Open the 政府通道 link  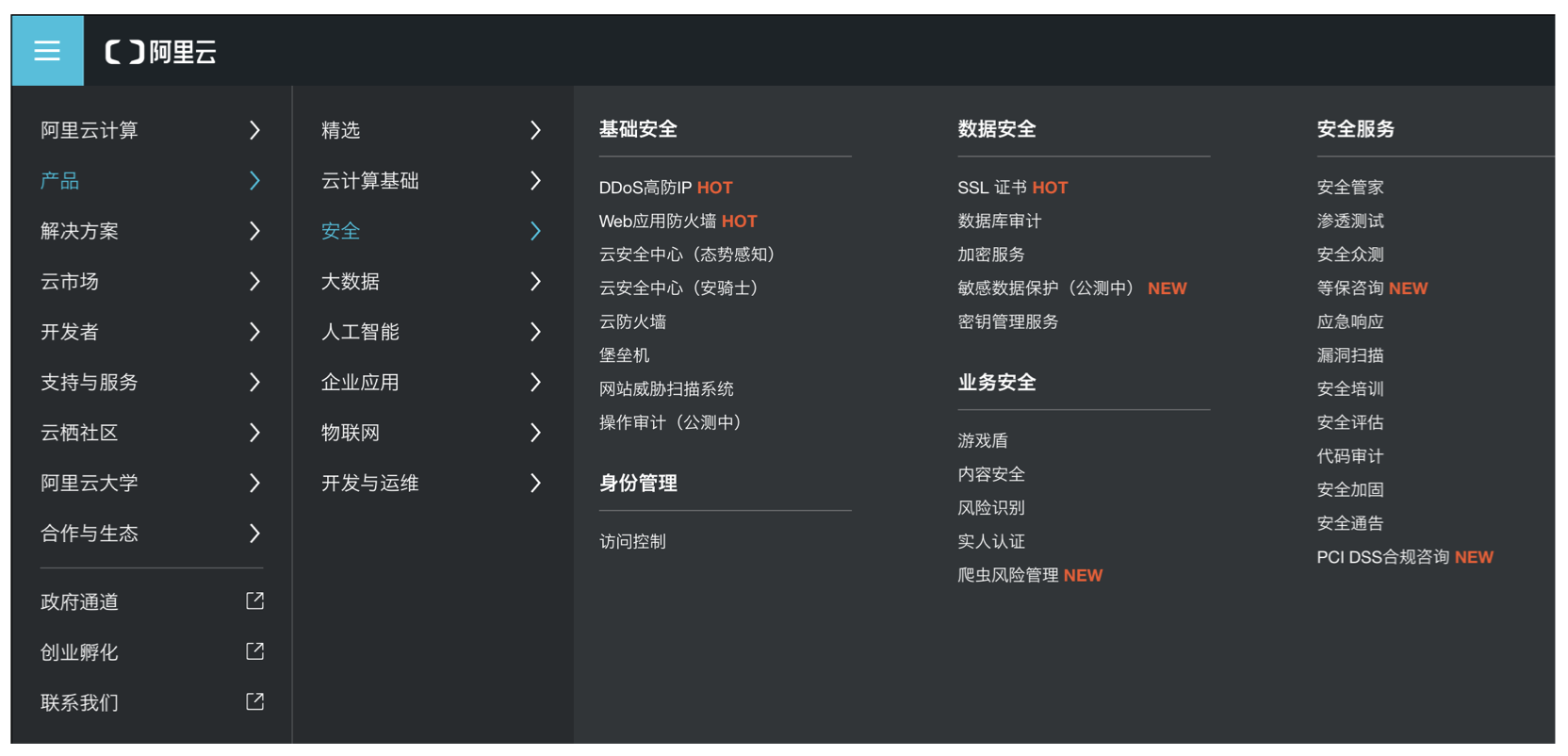coord(79,601)
